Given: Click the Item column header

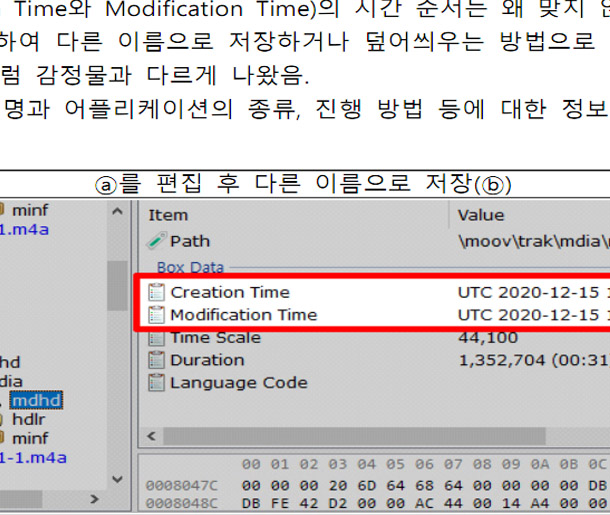Looking at the screenshot, I should point(166,215).
